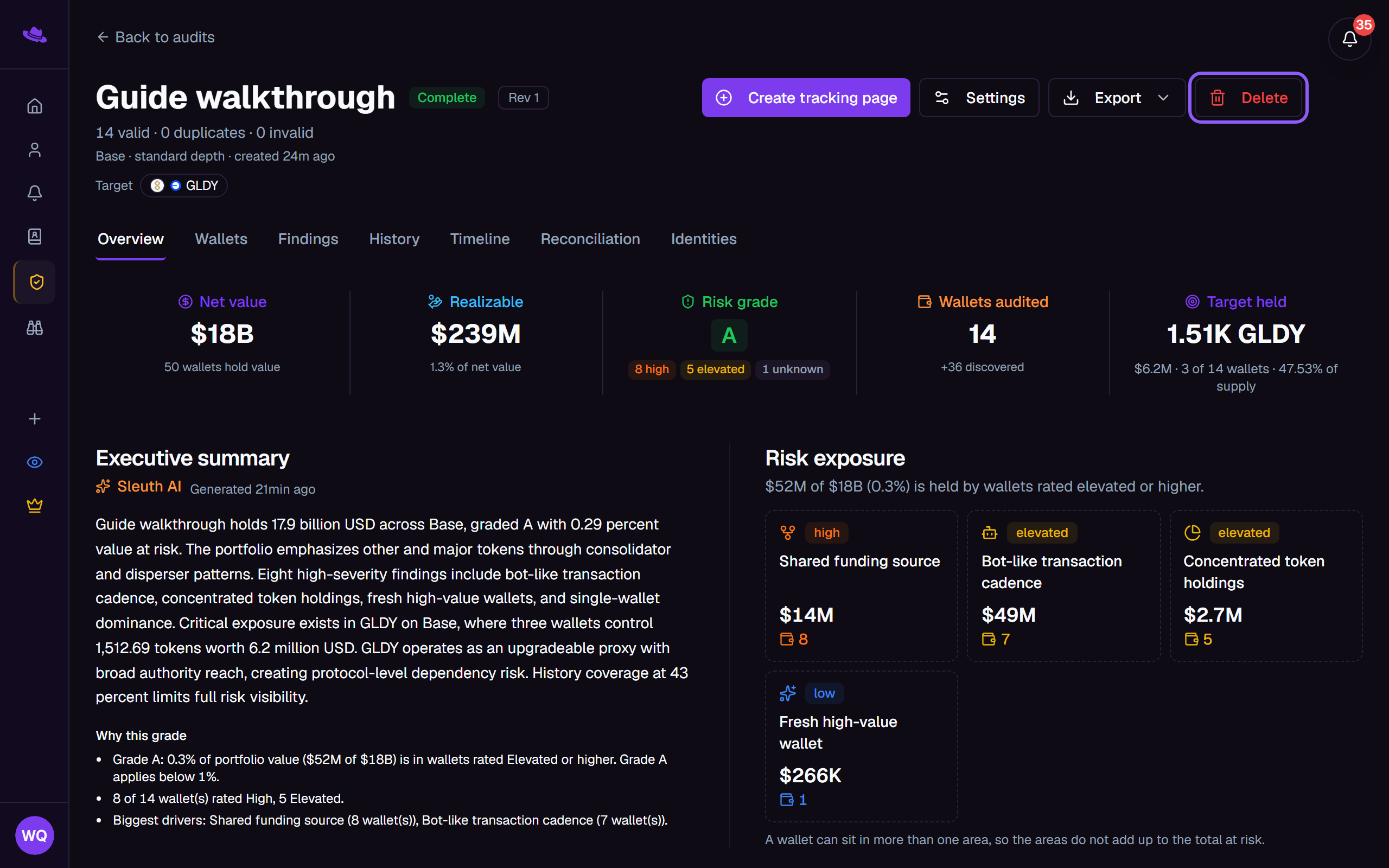Click the plus icon in sidebar

pyautogui.click(x=34, y=419)
